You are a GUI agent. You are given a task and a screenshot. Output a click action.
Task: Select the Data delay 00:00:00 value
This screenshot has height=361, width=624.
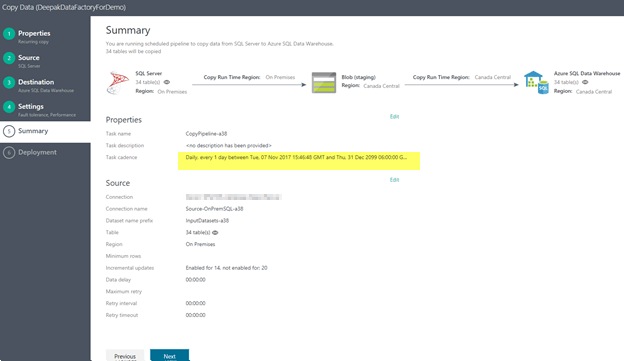(195, 280)
